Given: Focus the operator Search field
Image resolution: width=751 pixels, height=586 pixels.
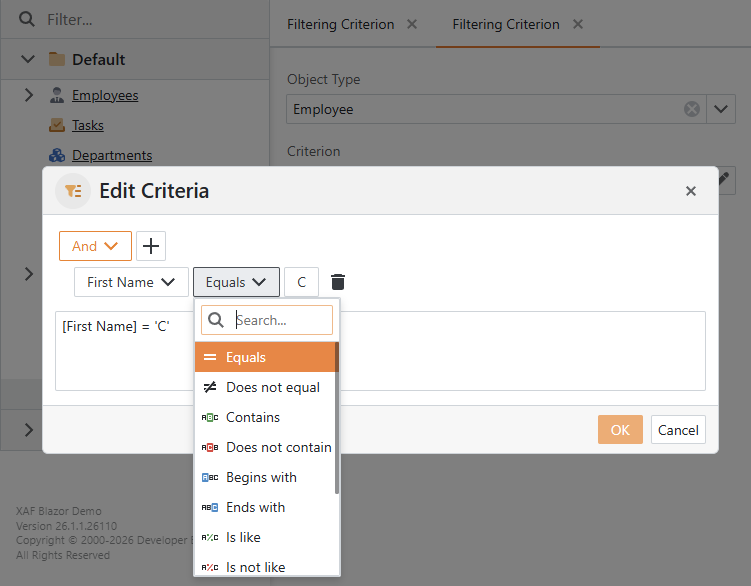Looking at the screenshot, I should [x=267, y=320].
